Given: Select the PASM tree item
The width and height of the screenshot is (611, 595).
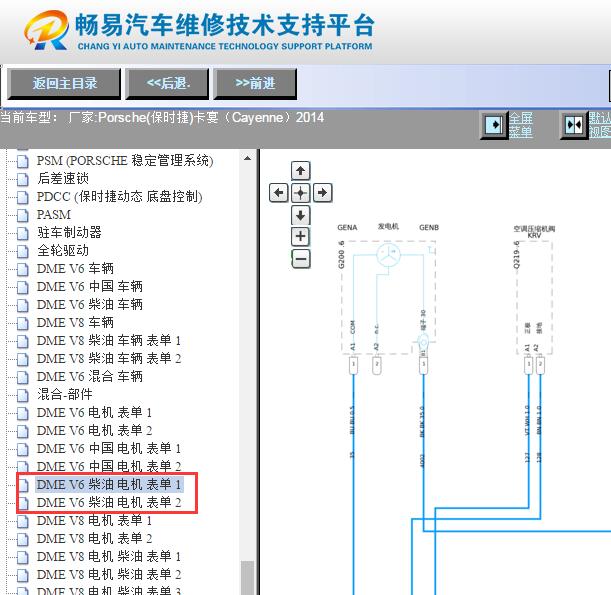Looking at the screenshot, I should [x=53, y=215].
